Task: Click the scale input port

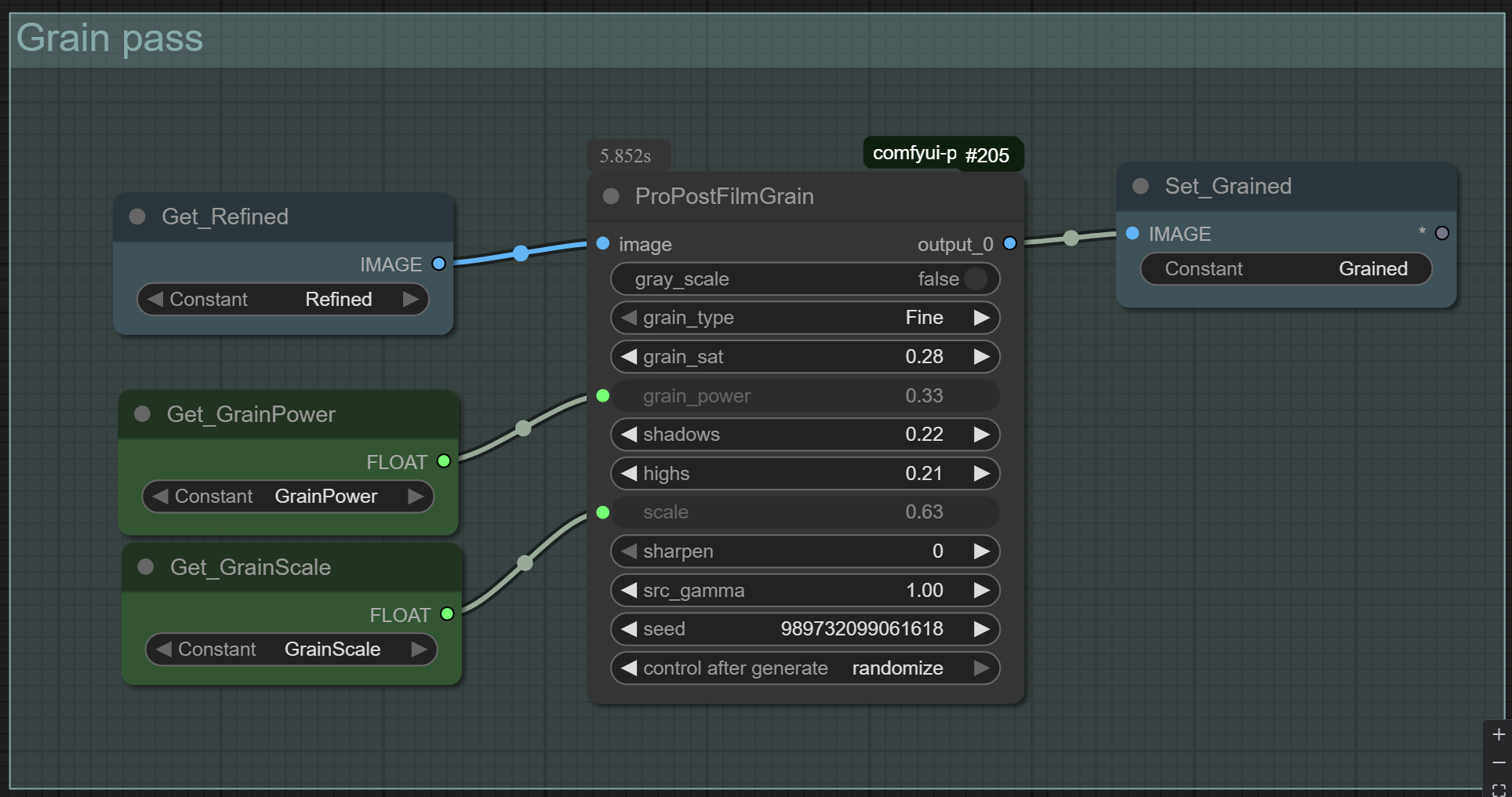Action: click(x=603, y=512)
